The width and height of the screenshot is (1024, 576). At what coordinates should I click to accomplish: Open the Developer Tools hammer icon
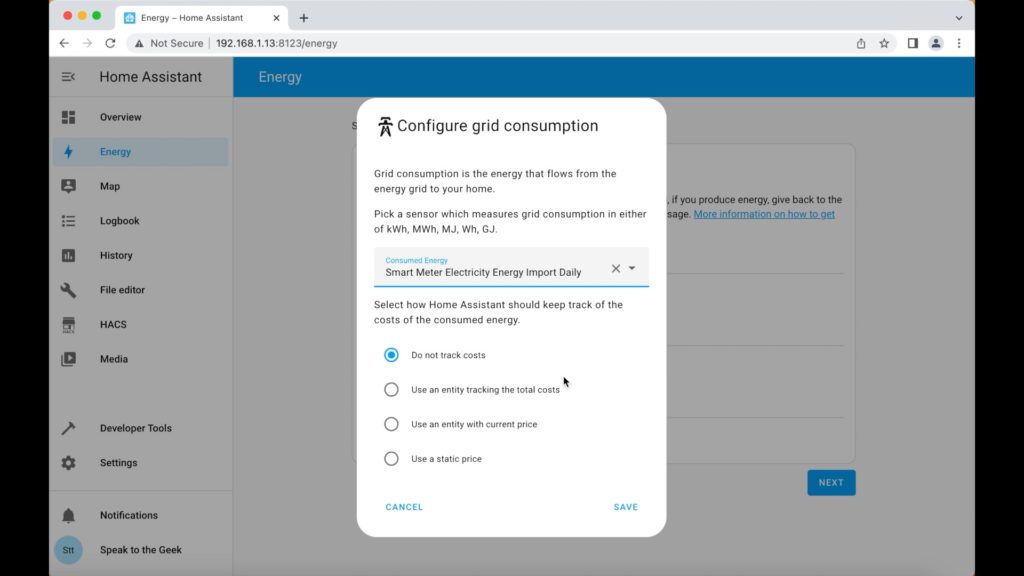coord(69,428)
